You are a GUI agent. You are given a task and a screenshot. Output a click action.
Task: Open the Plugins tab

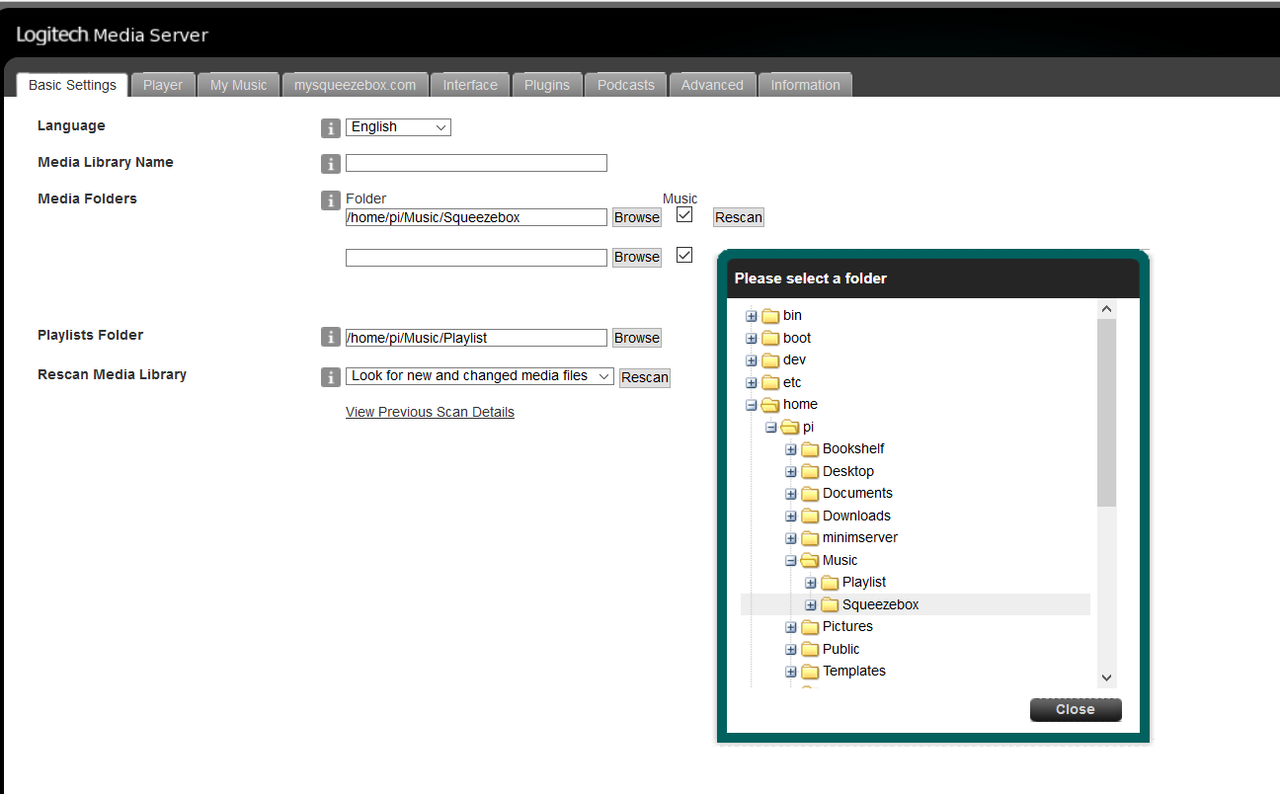click(x=547, y=85)
